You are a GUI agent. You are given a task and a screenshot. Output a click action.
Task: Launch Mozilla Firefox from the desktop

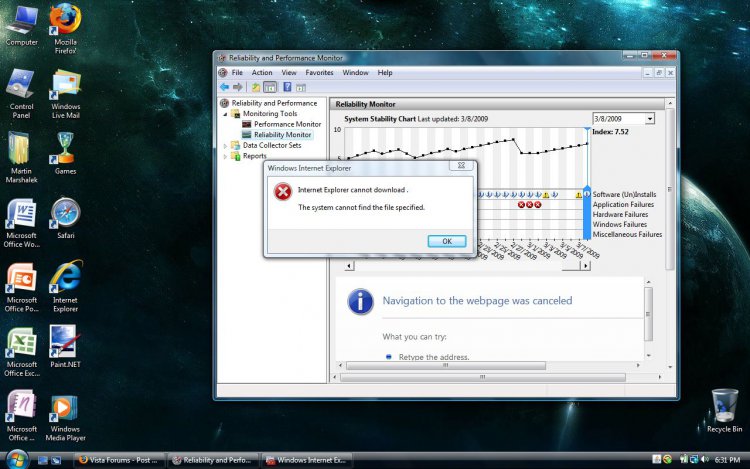click(x=66, y=28)
